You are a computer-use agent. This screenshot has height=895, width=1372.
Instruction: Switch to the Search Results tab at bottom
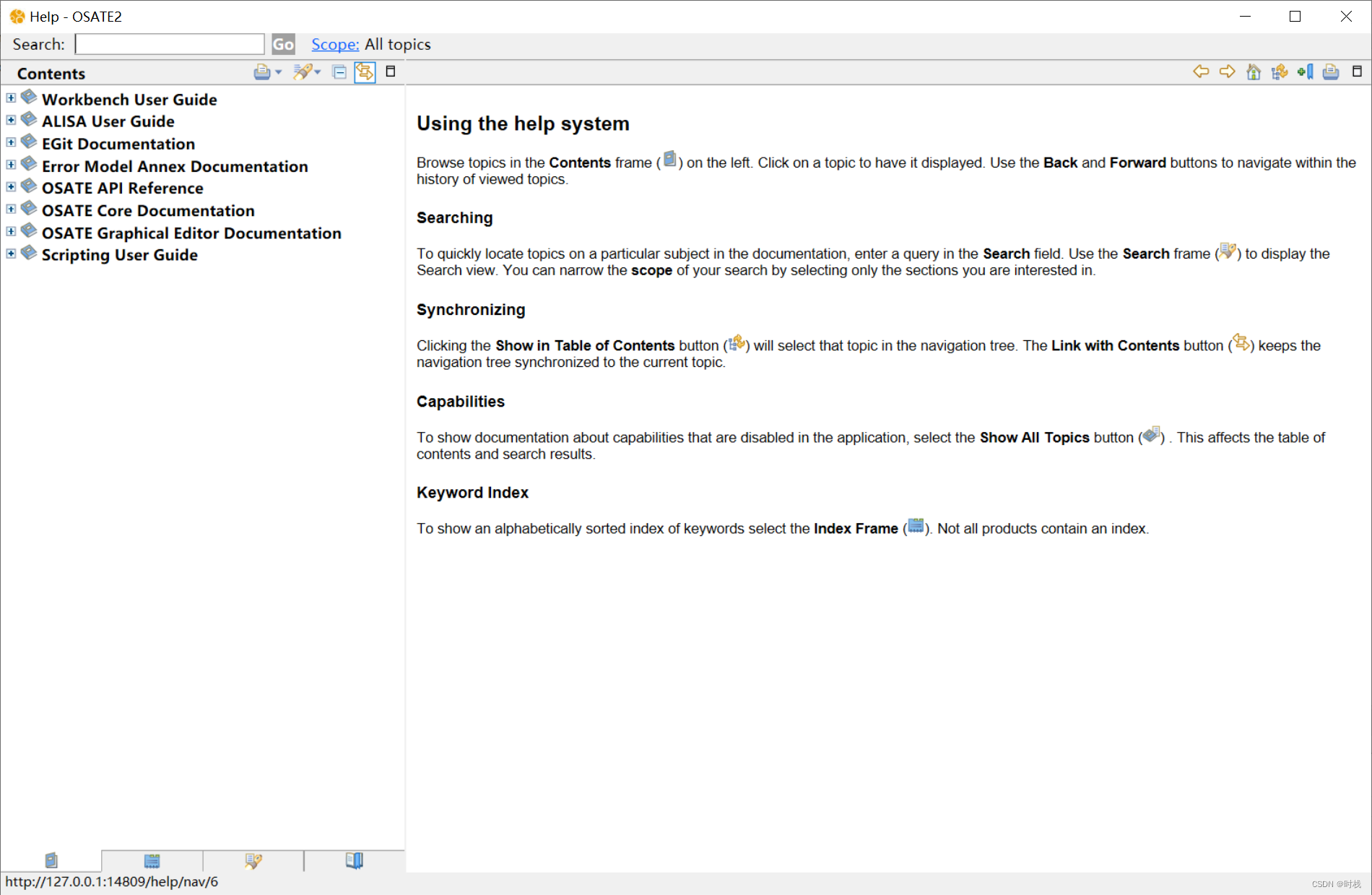pos(253,860)
